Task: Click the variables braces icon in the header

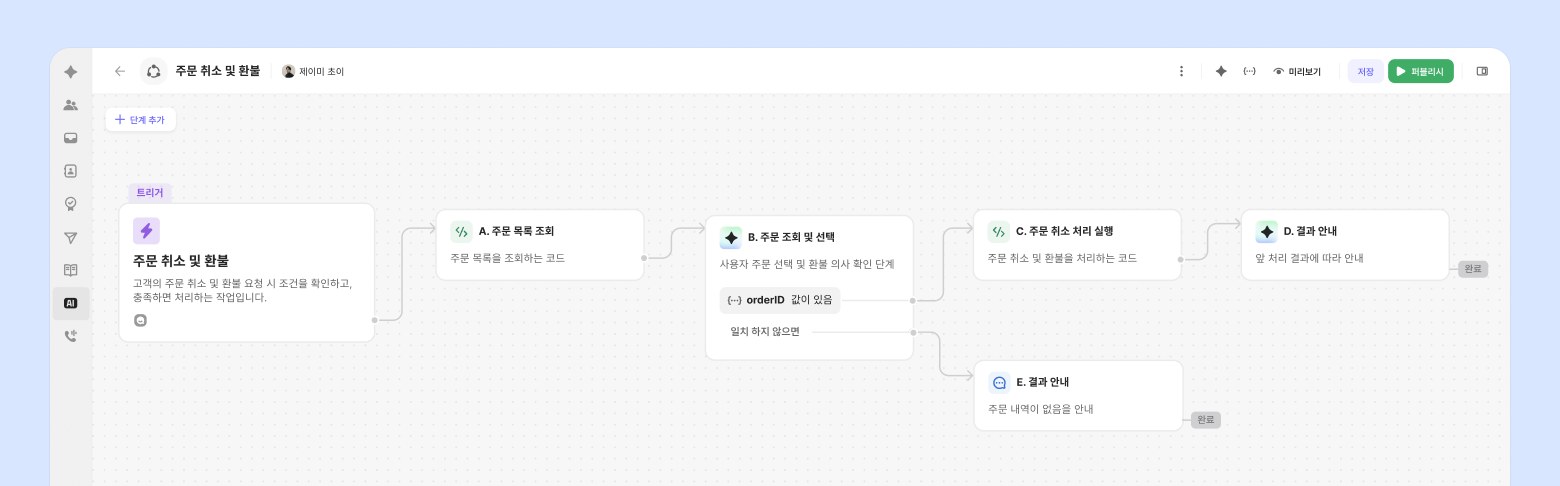Action: (x=1249, y=71)
